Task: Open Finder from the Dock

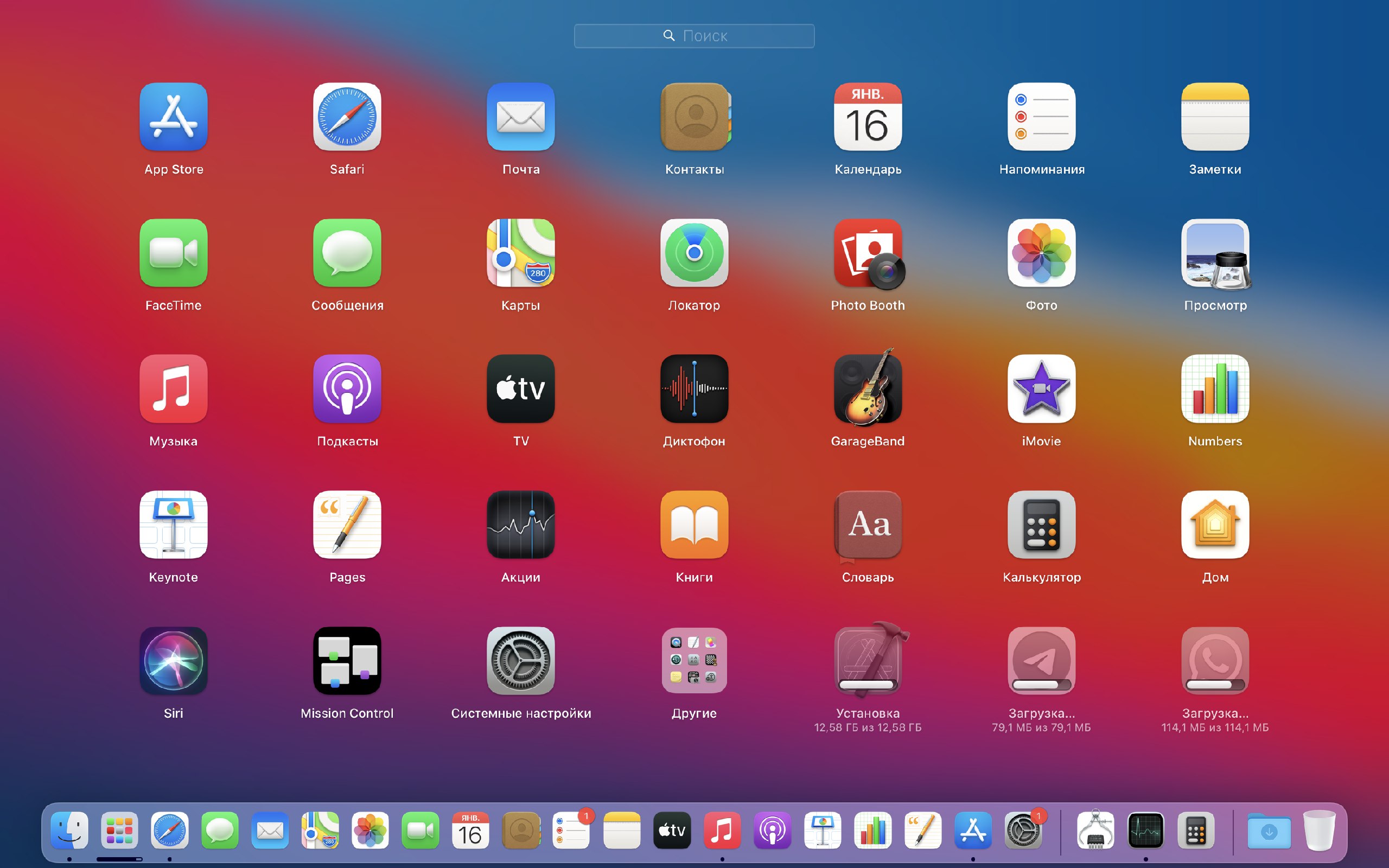Action: tap(69, 830)
